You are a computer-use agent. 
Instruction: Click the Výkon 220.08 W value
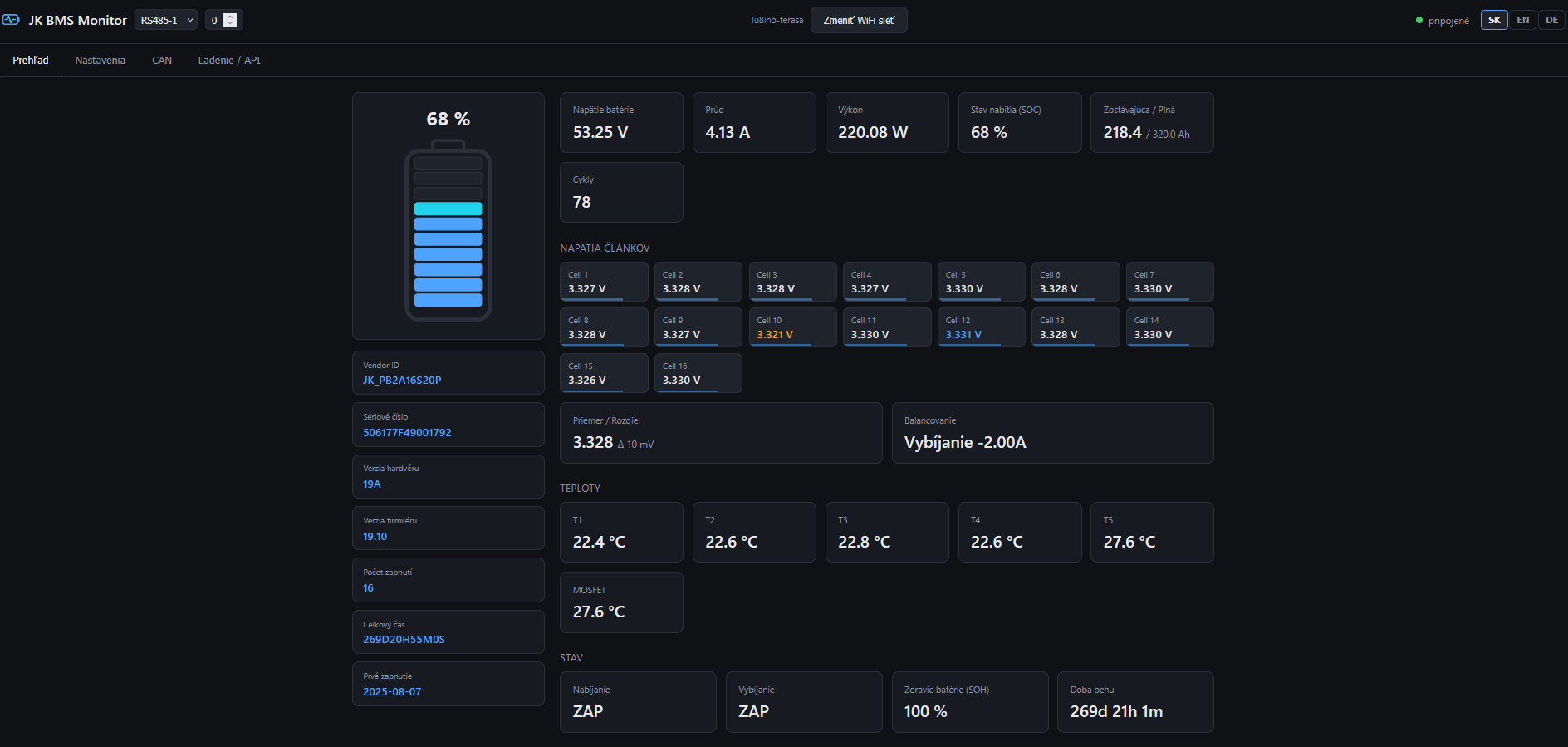click(x=873, y=132)
